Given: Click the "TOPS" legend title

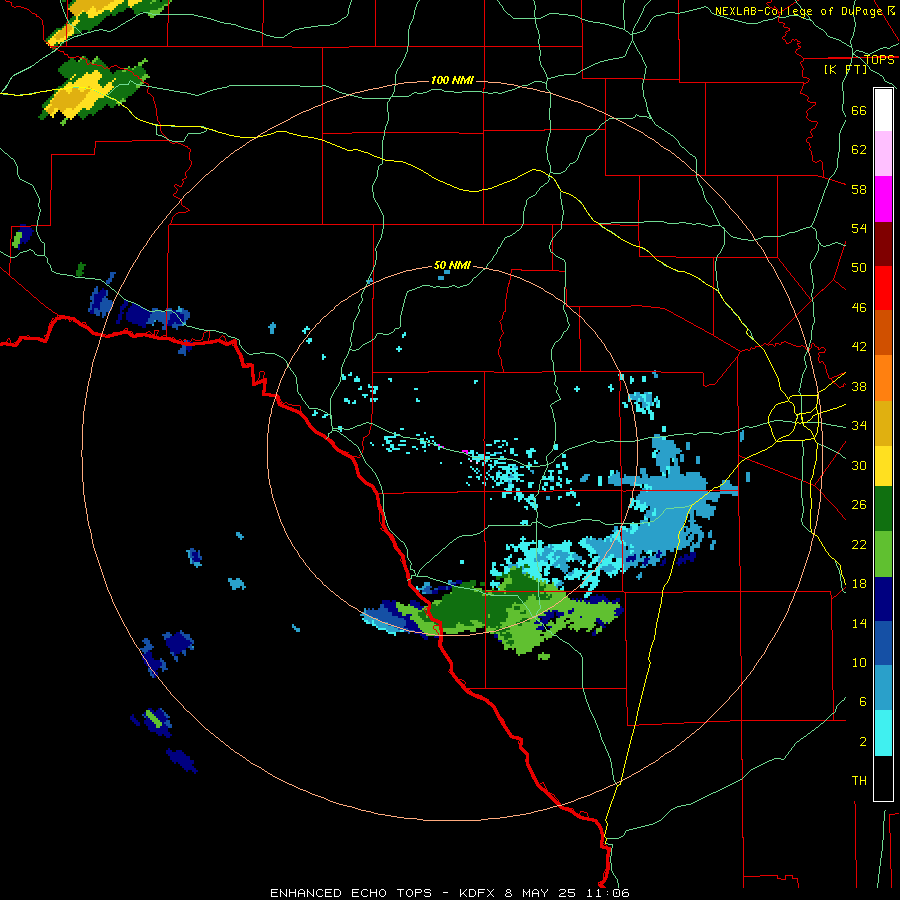Looking at the screenshot, I should [879, 60].
